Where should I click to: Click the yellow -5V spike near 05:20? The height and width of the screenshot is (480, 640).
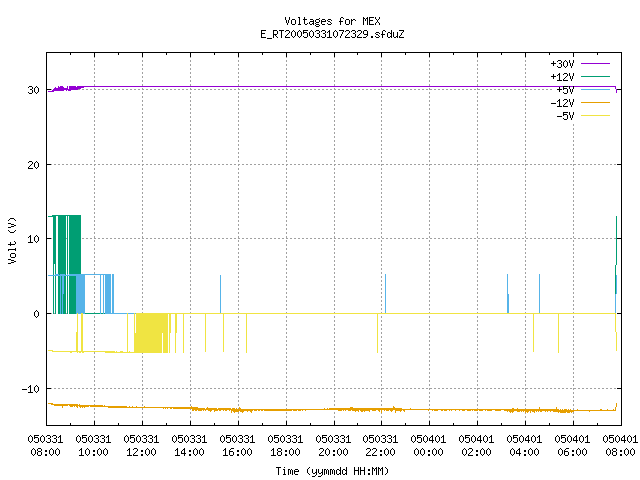(558, 333)
